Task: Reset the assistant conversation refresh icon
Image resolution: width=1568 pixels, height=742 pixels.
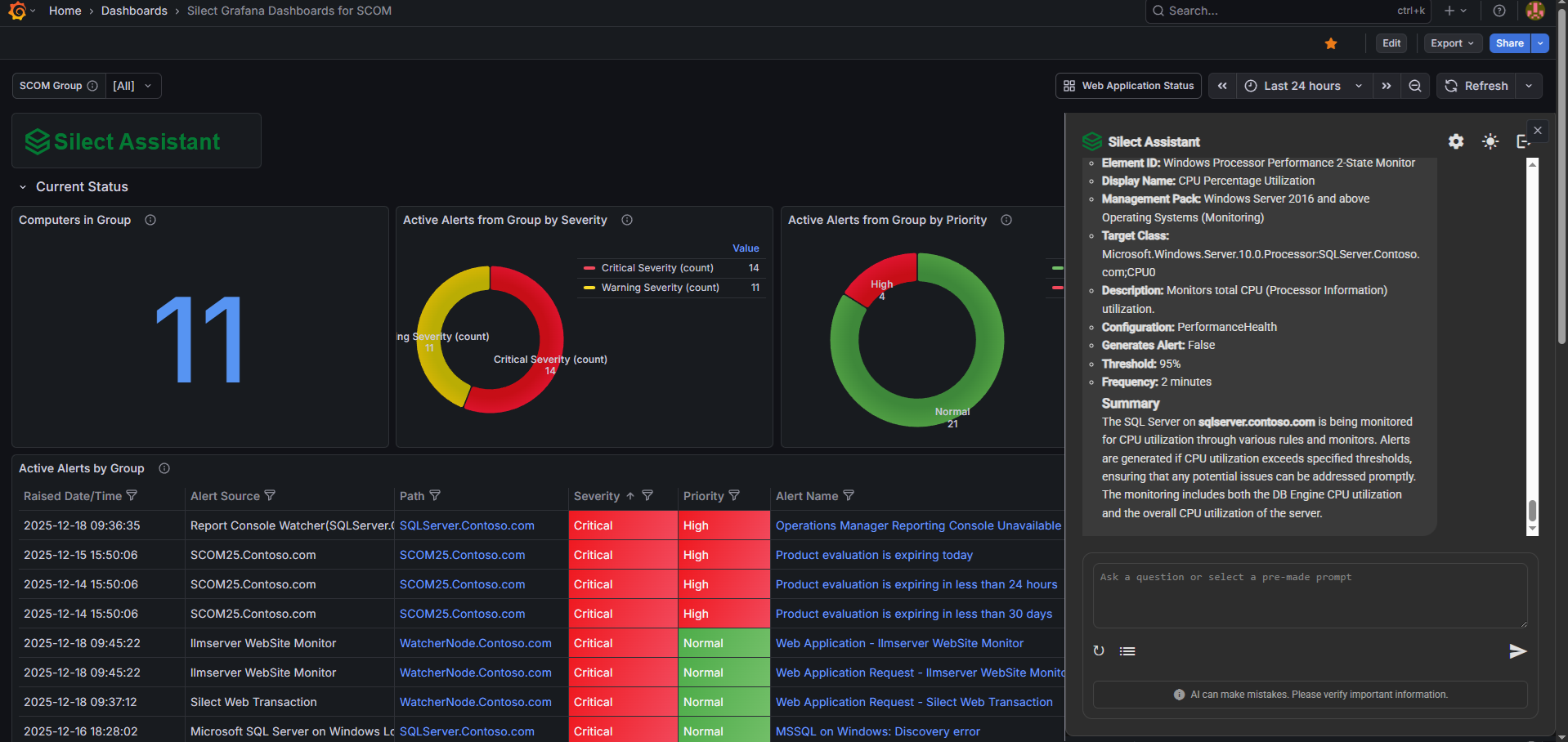Action: [1099, 651]
